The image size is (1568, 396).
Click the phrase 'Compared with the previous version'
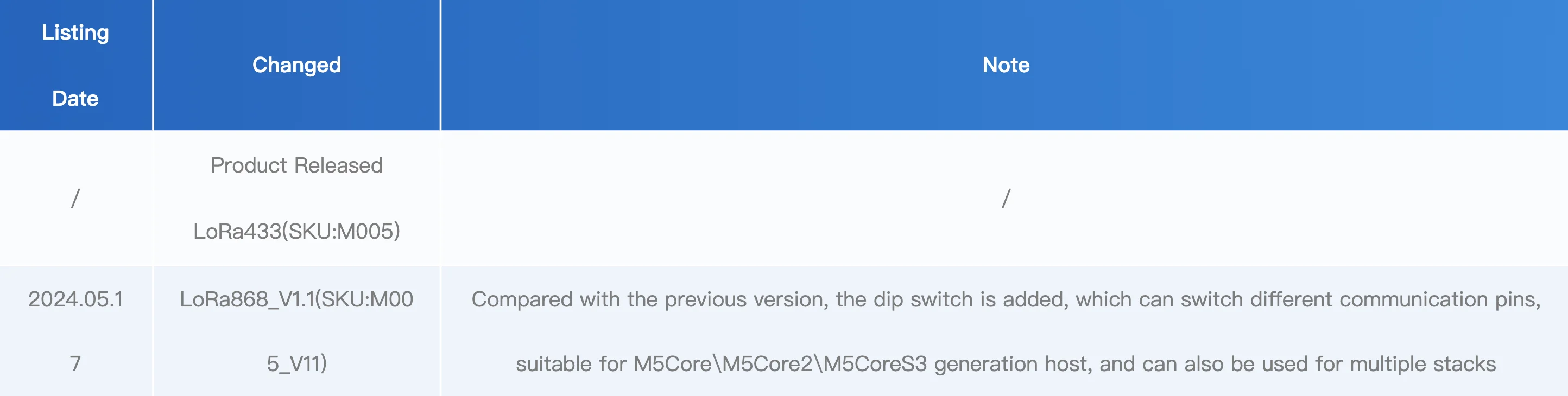coord(649,299)
